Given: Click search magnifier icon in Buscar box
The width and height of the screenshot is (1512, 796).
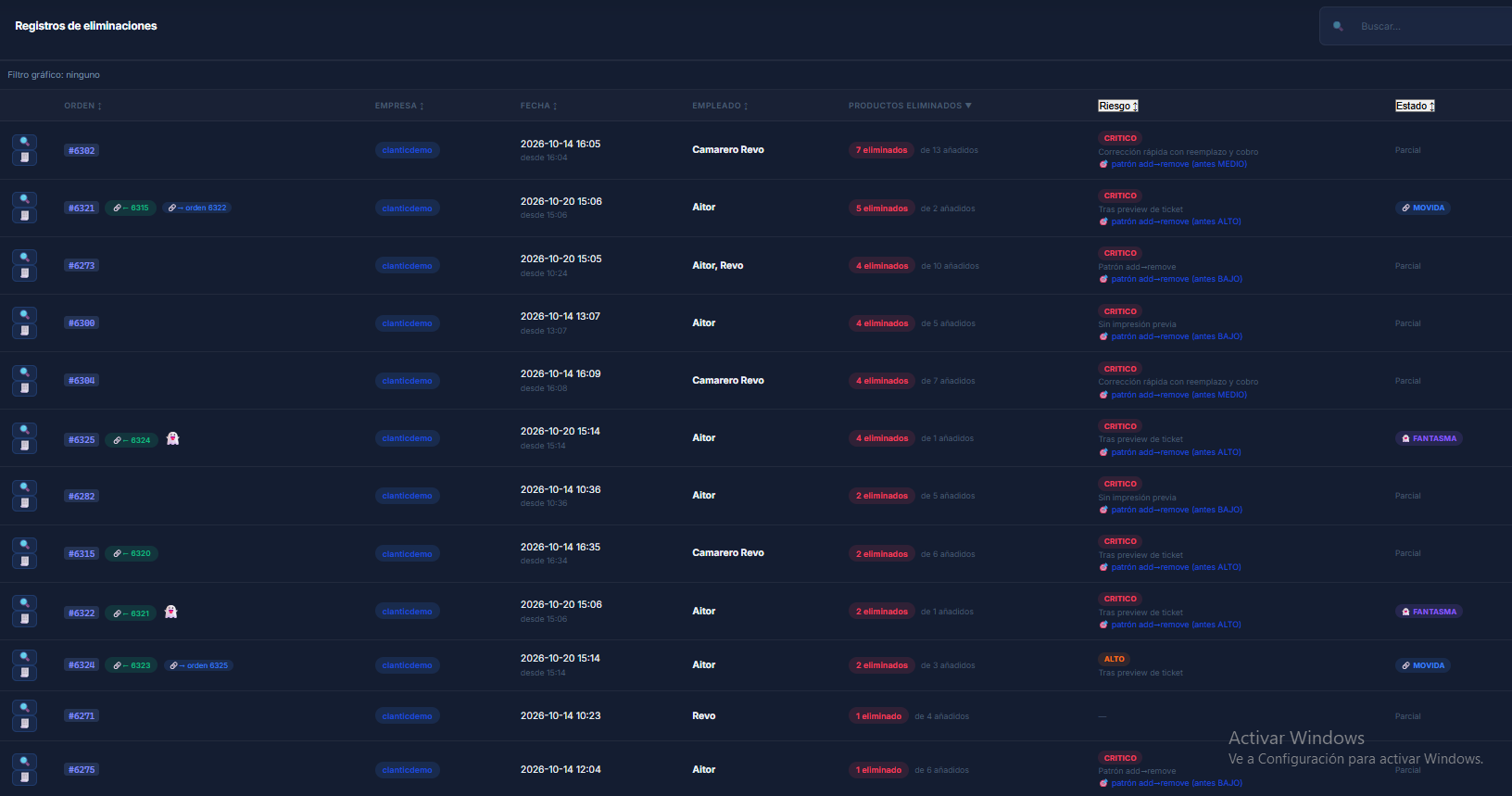Looking at the screenshot, I should pyautogui.click(x=1338, y=26).
